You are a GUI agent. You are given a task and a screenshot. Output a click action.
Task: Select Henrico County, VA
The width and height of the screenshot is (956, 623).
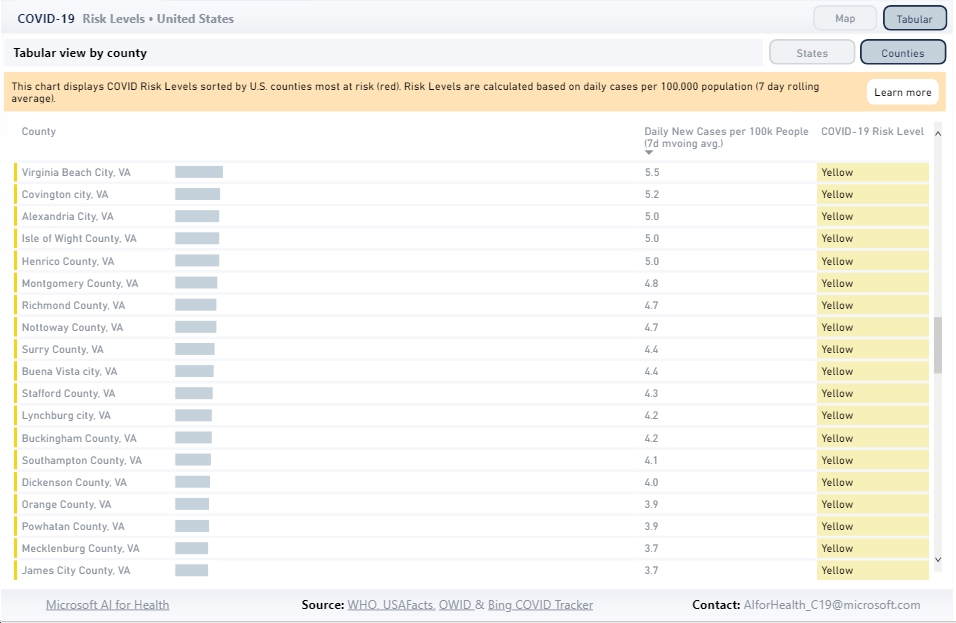(471, 261)
